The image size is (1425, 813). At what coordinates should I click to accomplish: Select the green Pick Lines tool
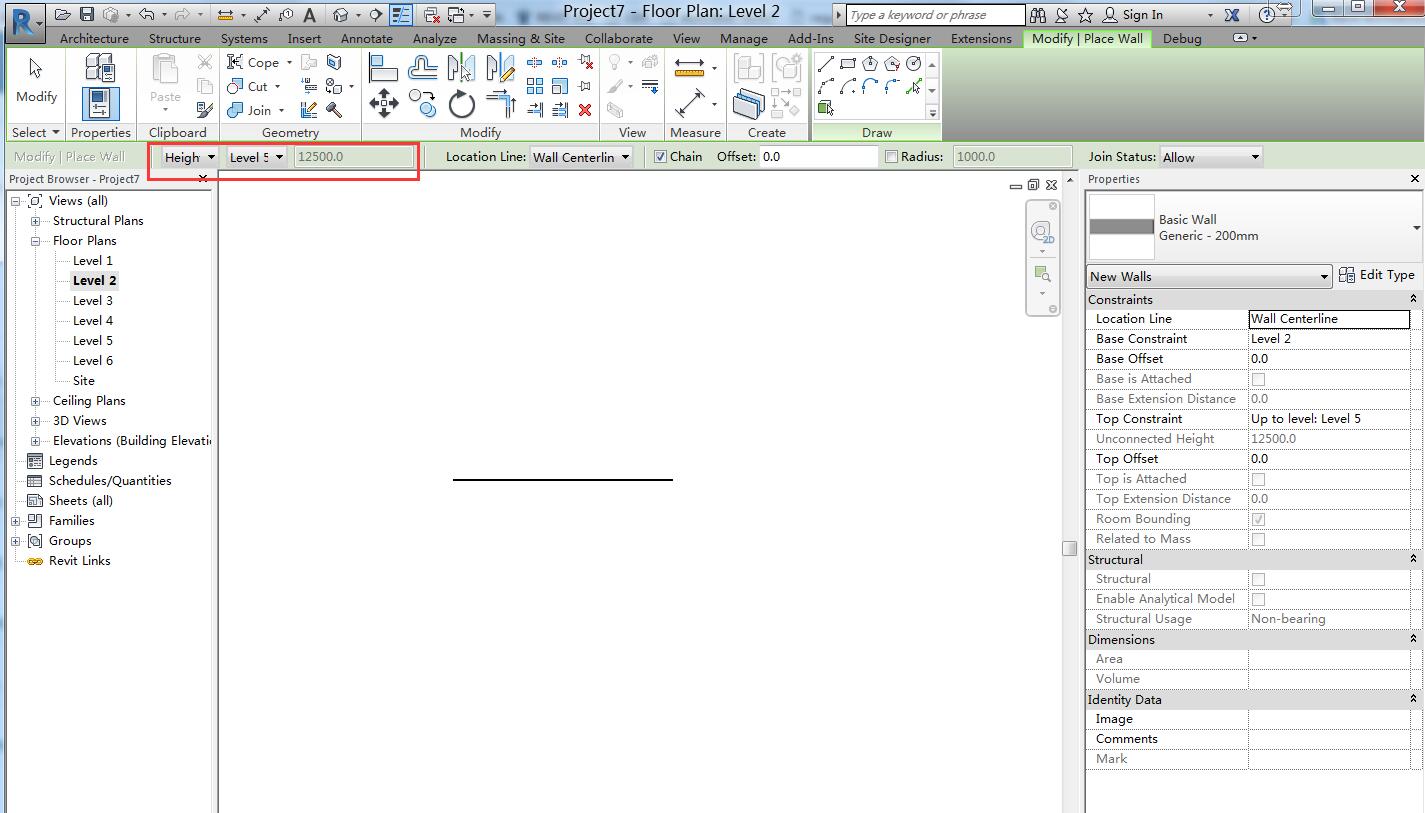tap(913, 86)
